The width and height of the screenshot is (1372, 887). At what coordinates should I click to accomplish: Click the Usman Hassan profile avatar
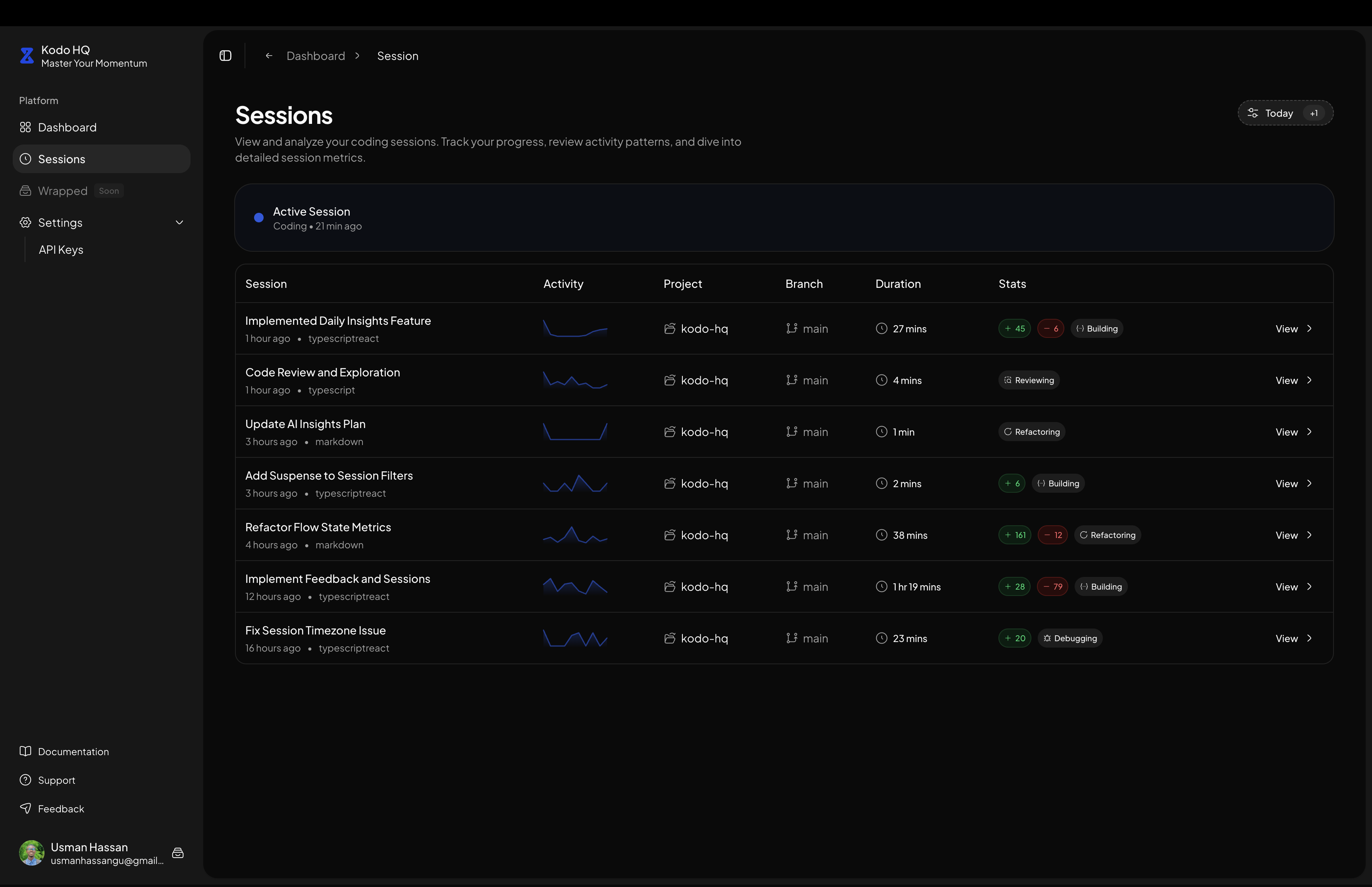point(32,853)
